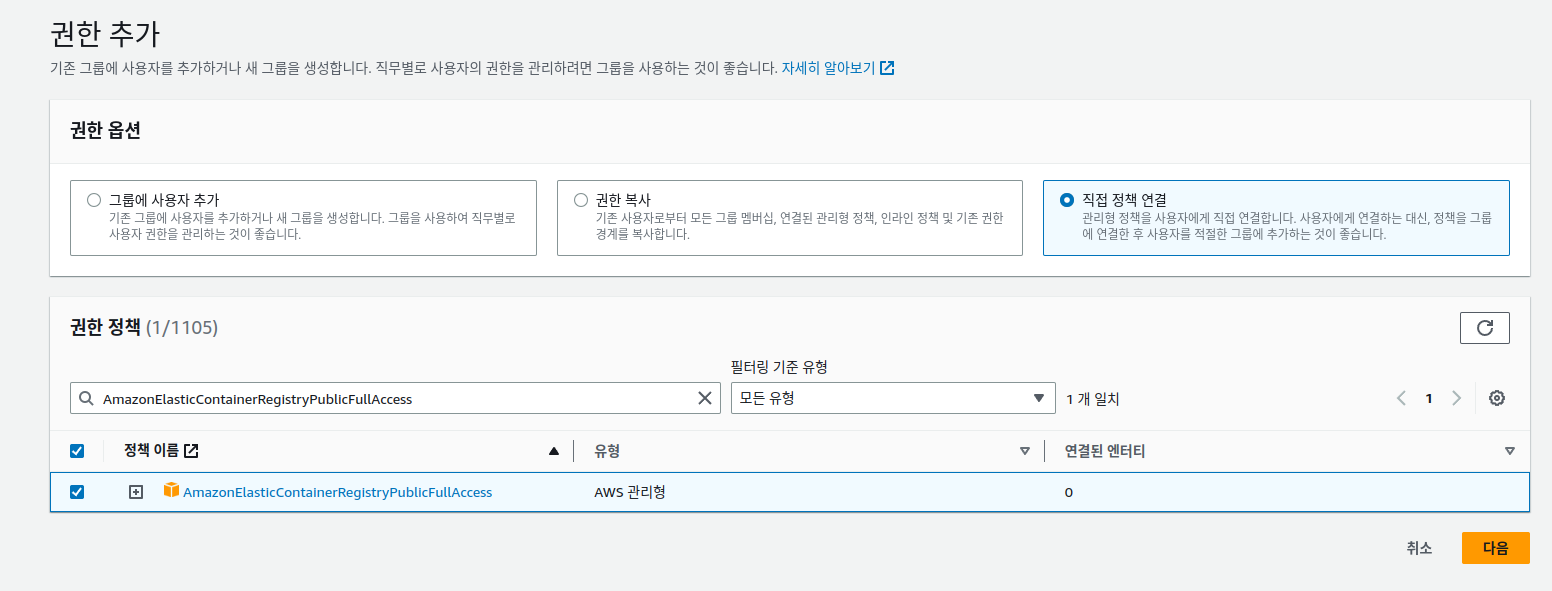The image size is (1552, 591).
Task: Click the 유형 column header text
Action: 607,451
